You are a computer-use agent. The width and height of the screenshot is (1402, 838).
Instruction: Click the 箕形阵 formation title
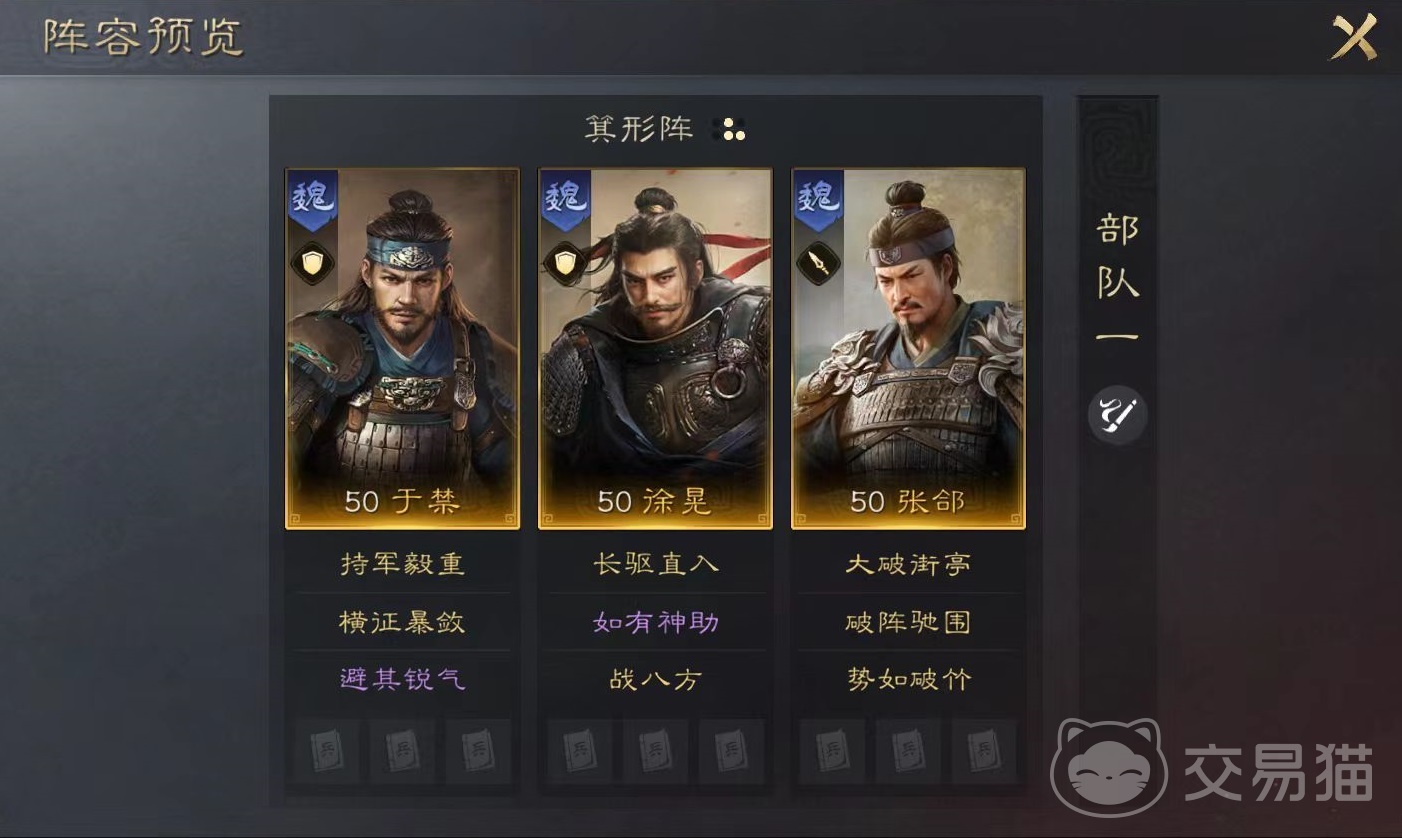coord(639,129)
